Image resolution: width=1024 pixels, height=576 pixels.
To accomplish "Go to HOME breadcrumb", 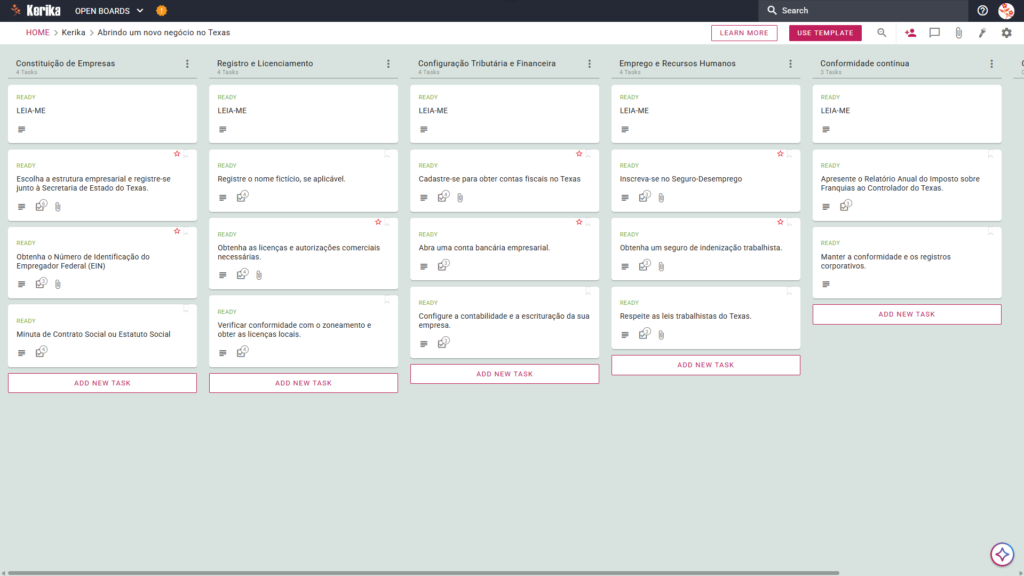I will point(37,33).
